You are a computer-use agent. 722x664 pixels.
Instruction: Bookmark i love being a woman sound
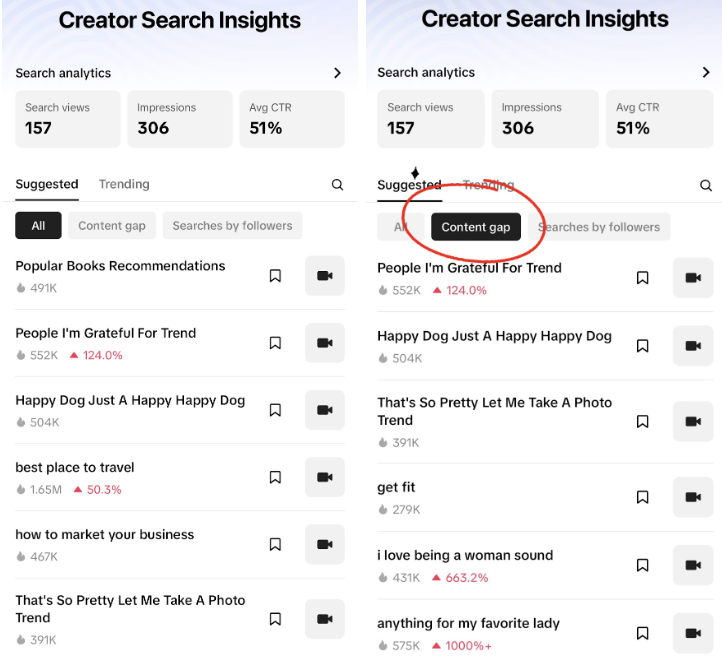pyautogui.click(x=642, y=565)
